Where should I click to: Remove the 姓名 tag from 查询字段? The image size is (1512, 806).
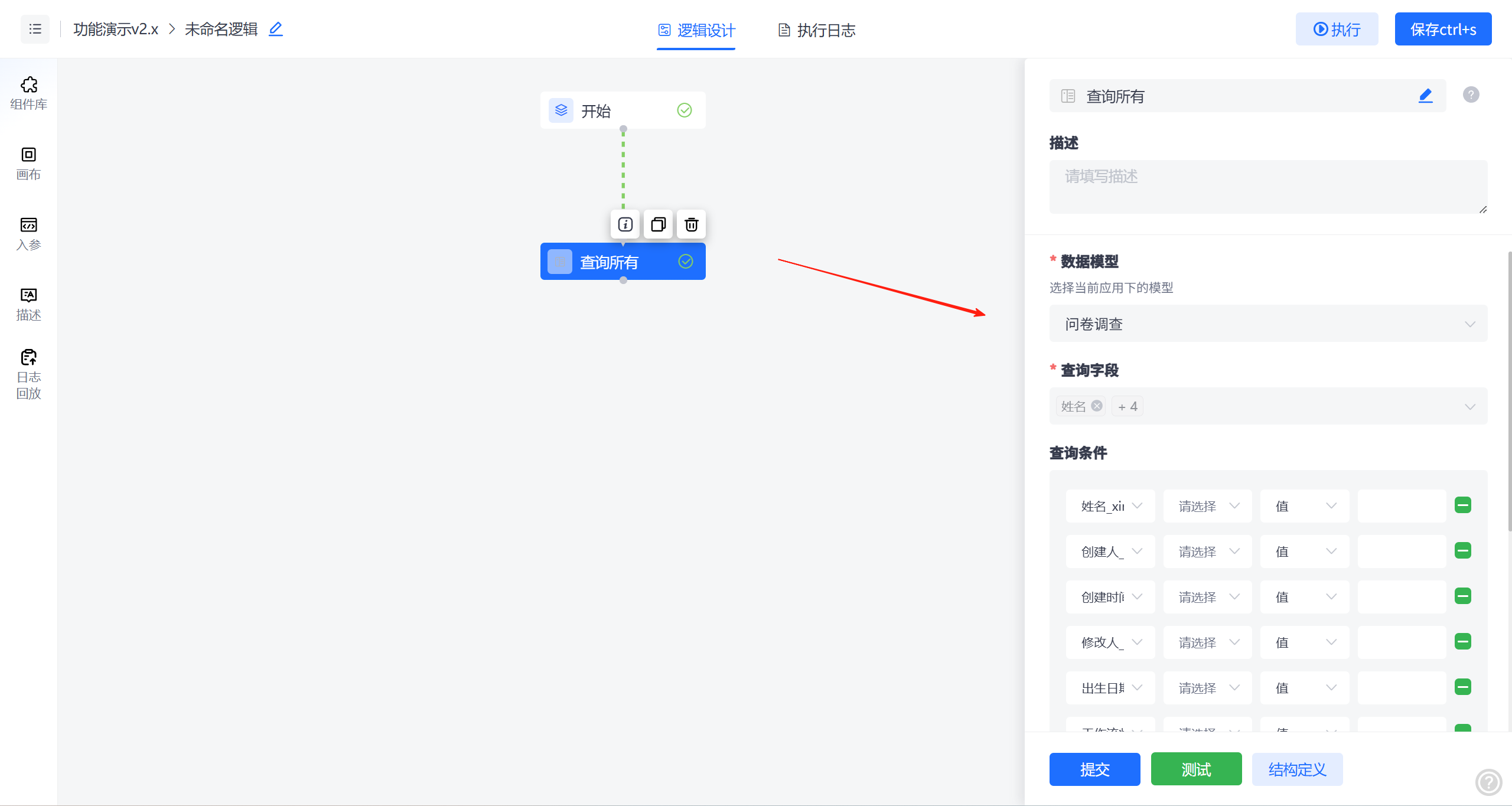1097,406
